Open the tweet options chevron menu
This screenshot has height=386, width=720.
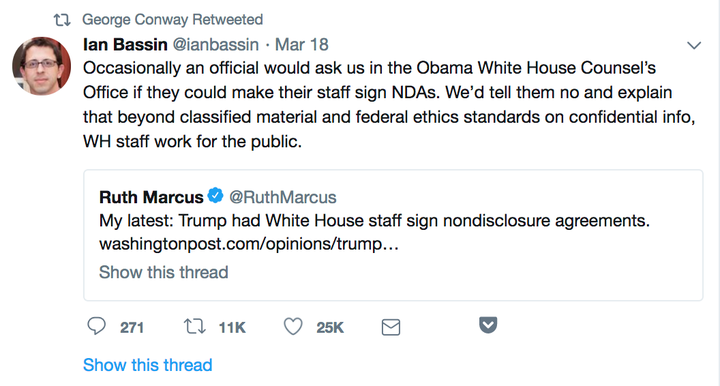pos(694,45)
